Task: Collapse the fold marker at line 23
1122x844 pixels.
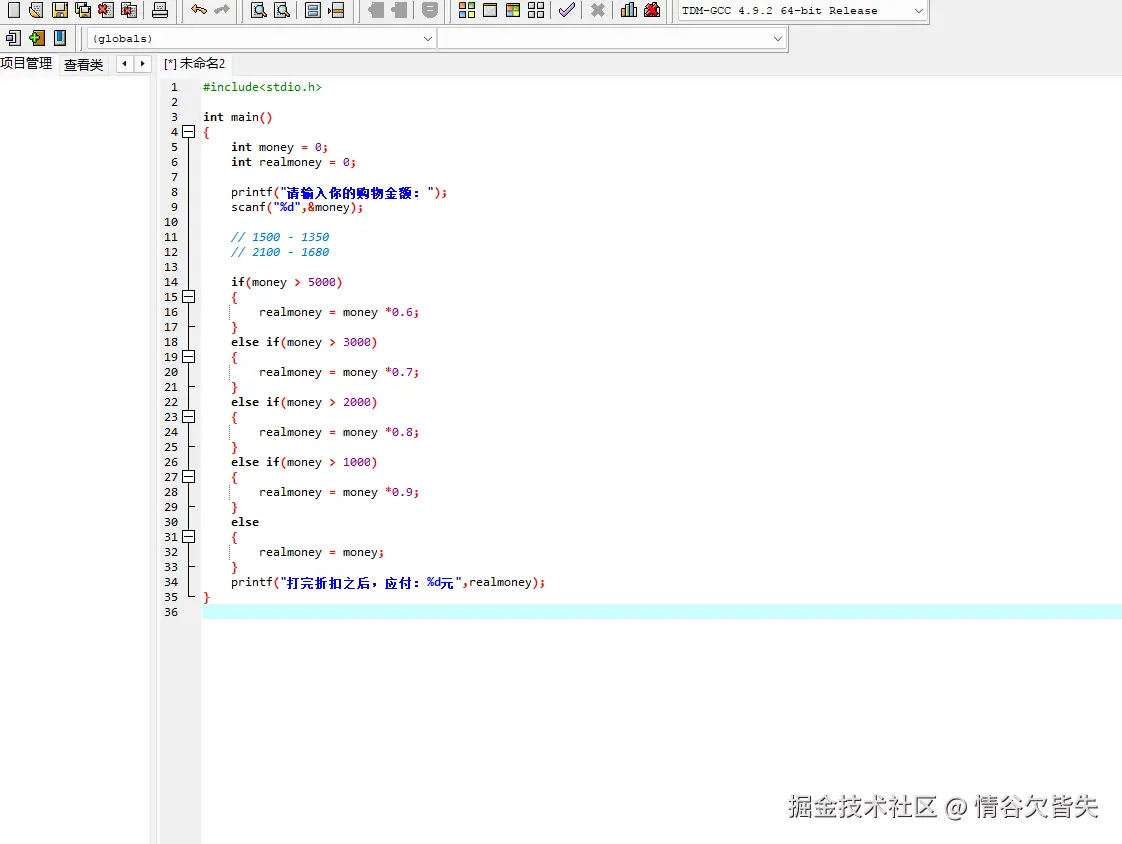Action: [189, 417]
